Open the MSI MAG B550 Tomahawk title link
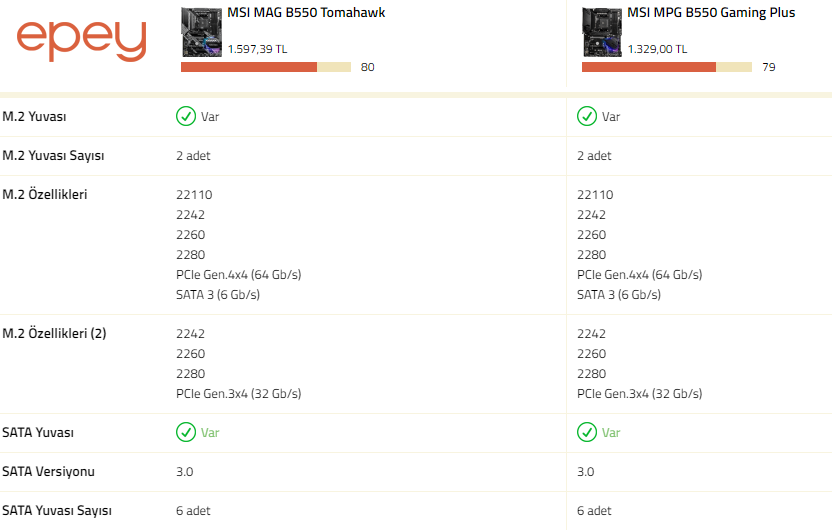 coord(306,13)
